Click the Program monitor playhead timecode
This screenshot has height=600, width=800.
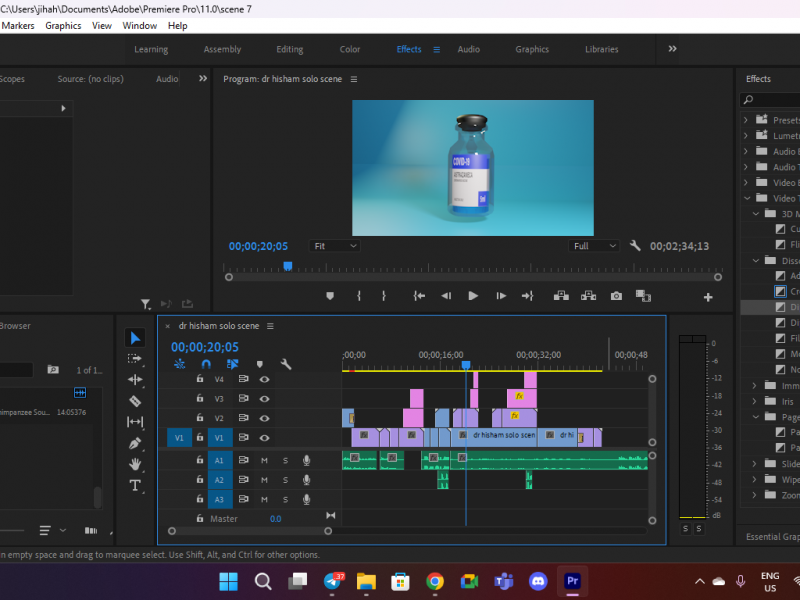pos(258,246)
